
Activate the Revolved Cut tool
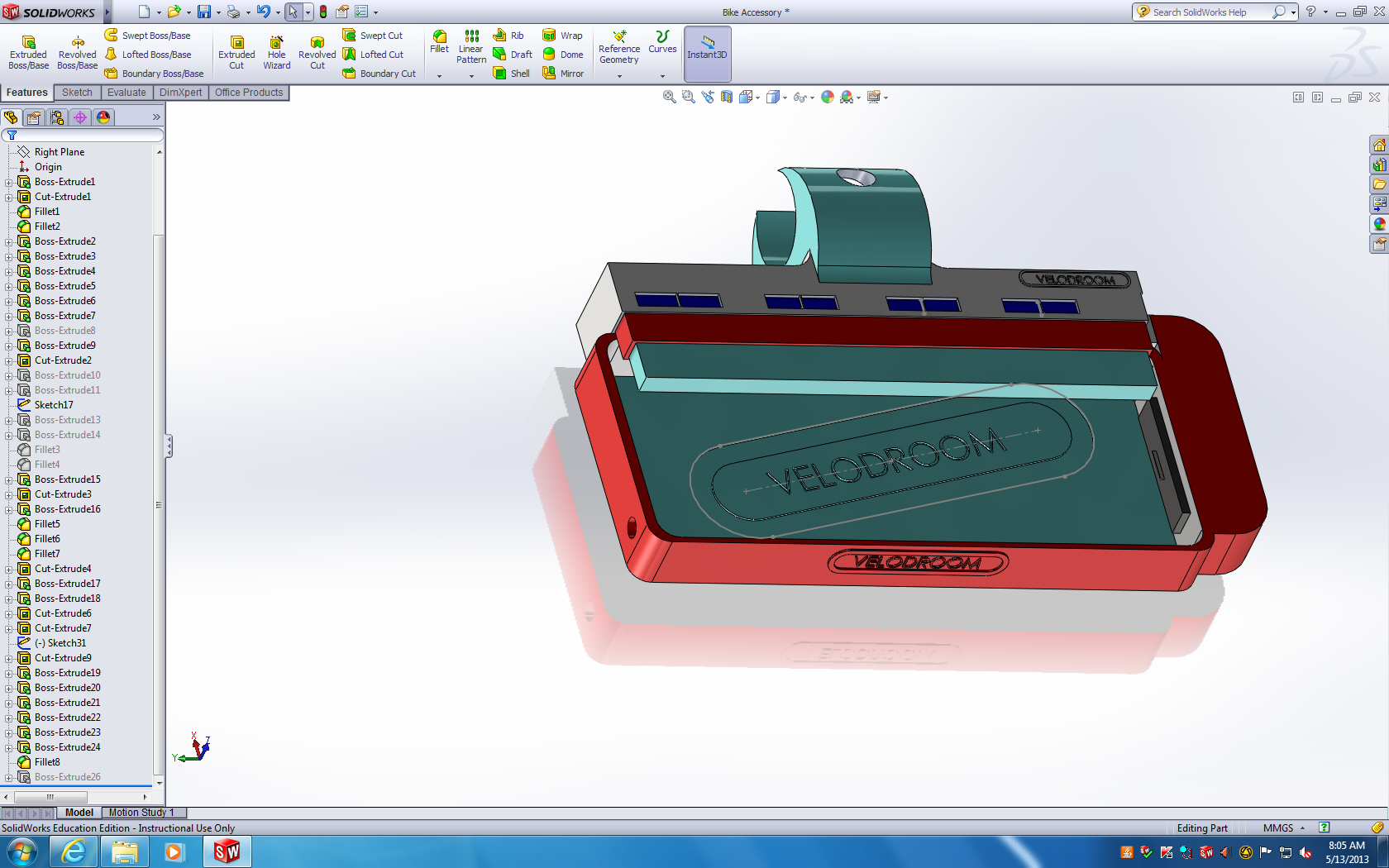pyautogui.click(x=317, y=53)
